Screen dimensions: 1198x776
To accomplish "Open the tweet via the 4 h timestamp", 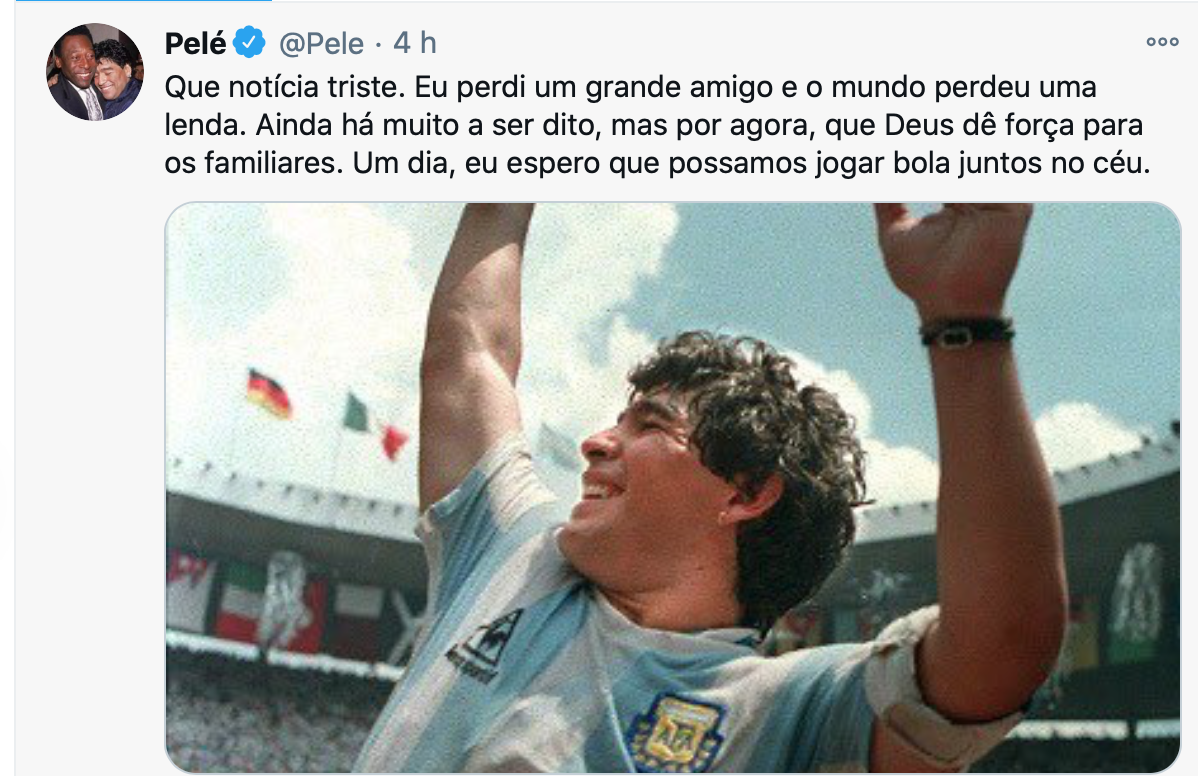I will pos(415,43).
